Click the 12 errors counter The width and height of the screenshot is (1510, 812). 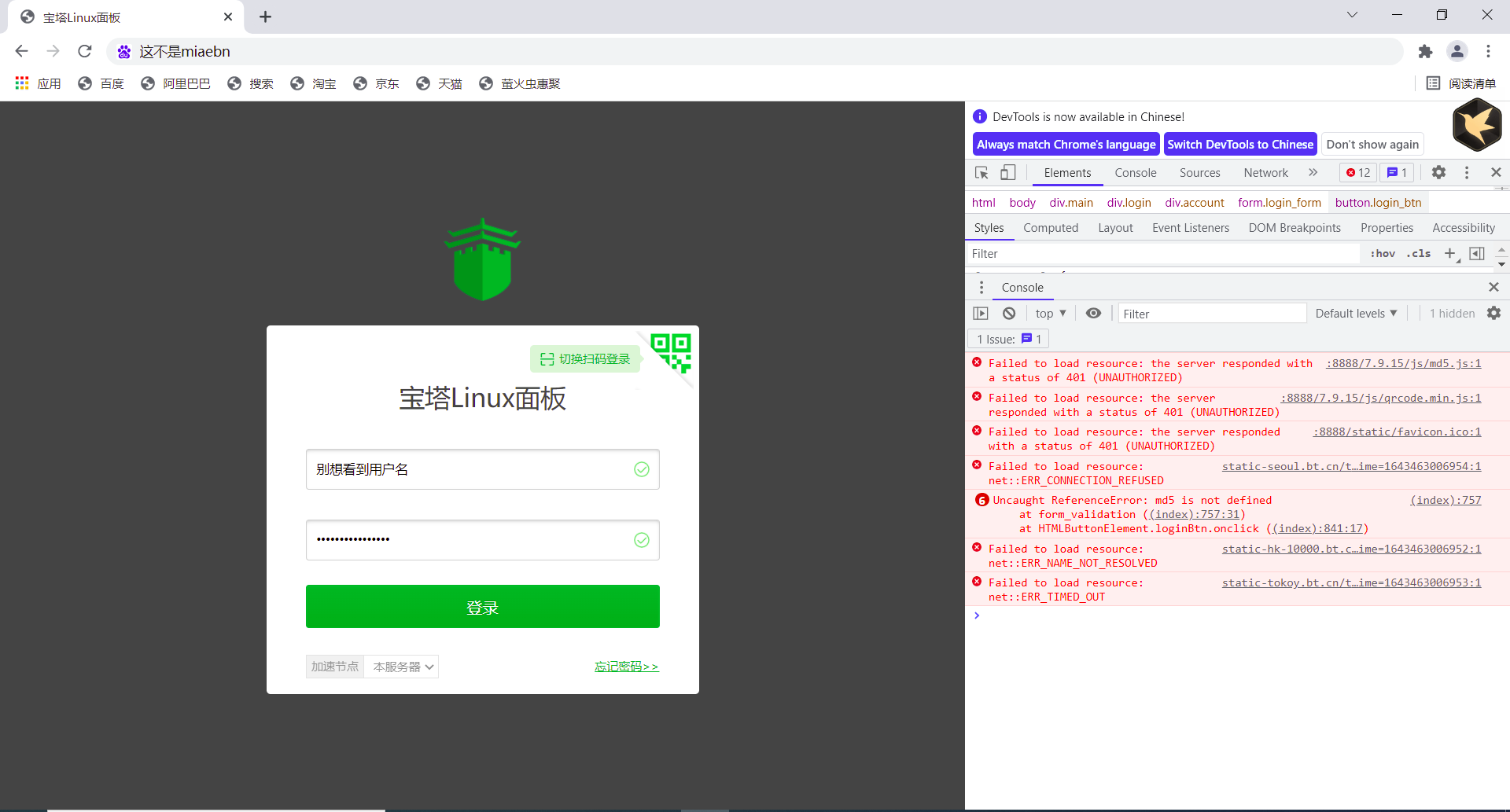[1358, 173]
